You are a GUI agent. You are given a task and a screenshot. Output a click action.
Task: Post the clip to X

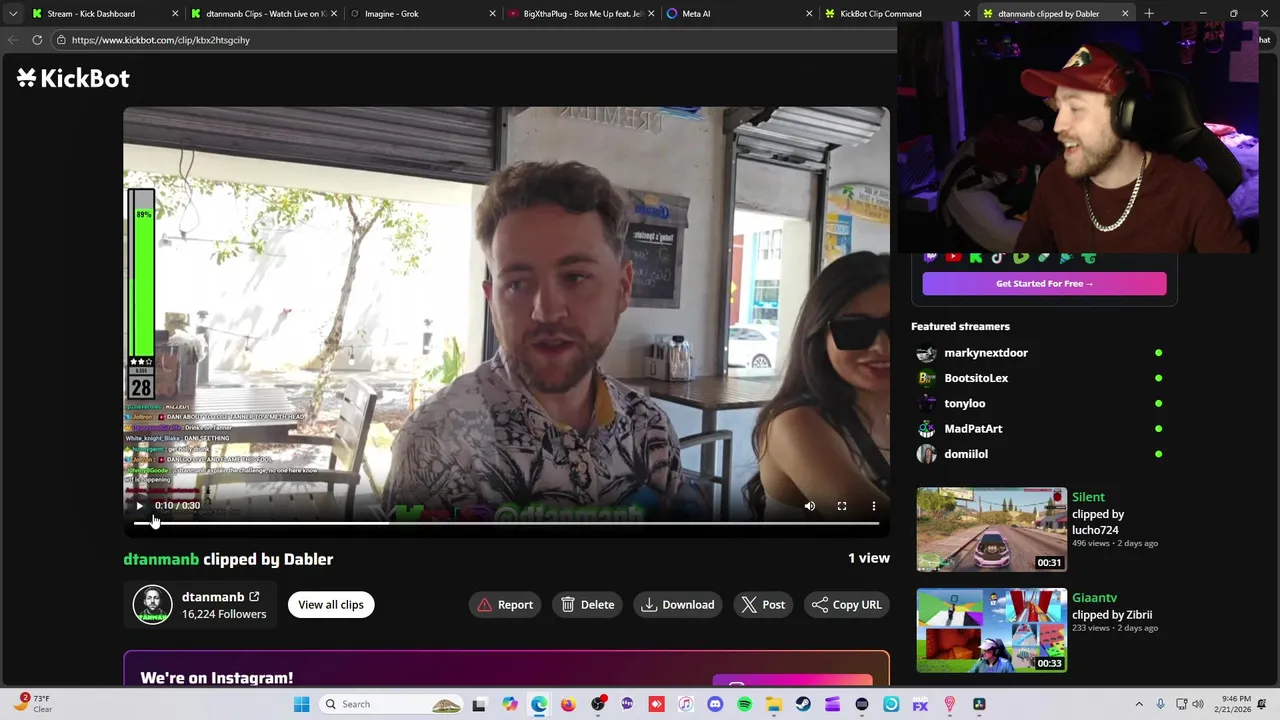pyautogui.click(x=763, y=605)
